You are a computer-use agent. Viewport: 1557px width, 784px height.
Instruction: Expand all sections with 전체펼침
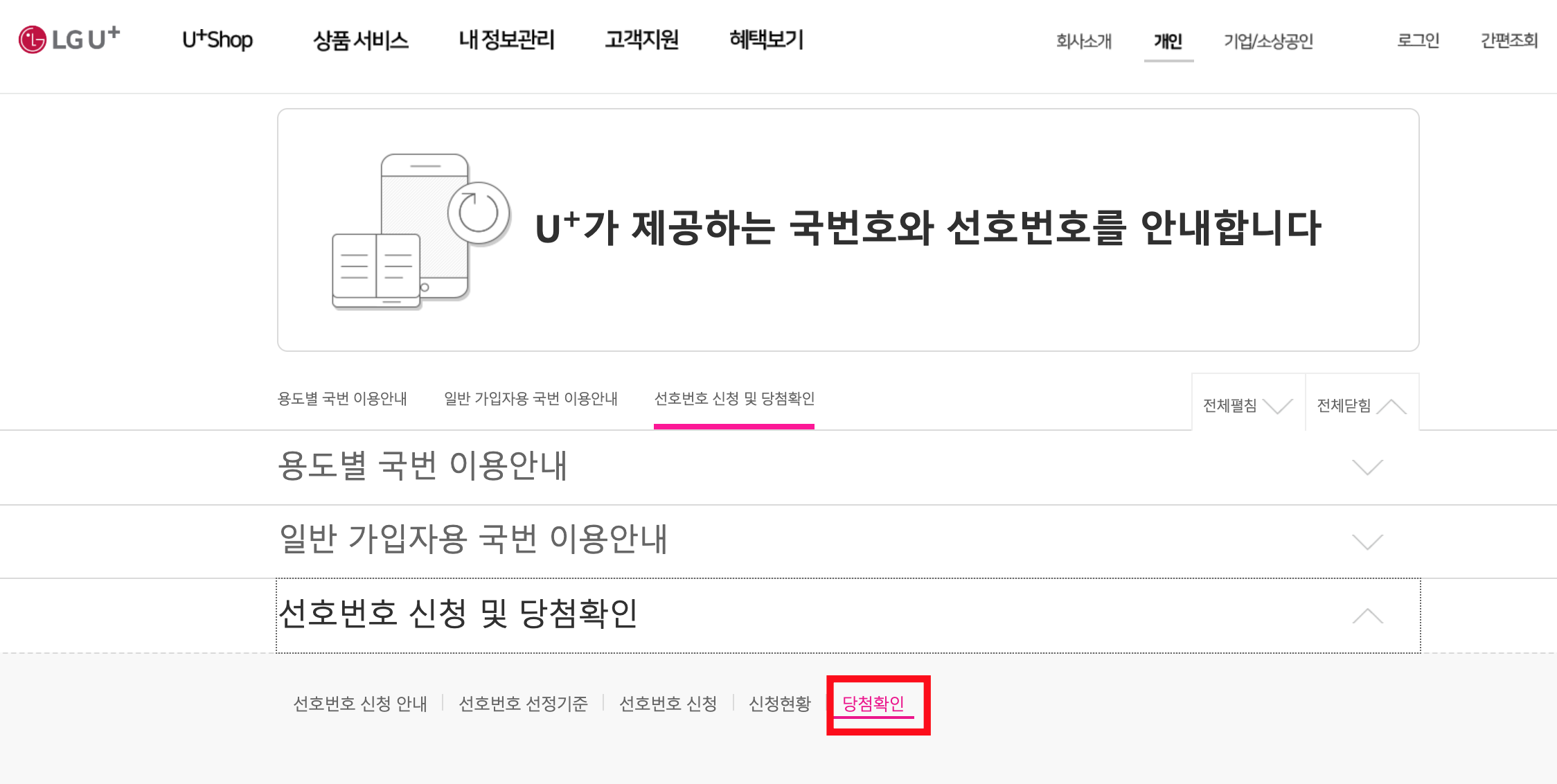(1247, 405)
